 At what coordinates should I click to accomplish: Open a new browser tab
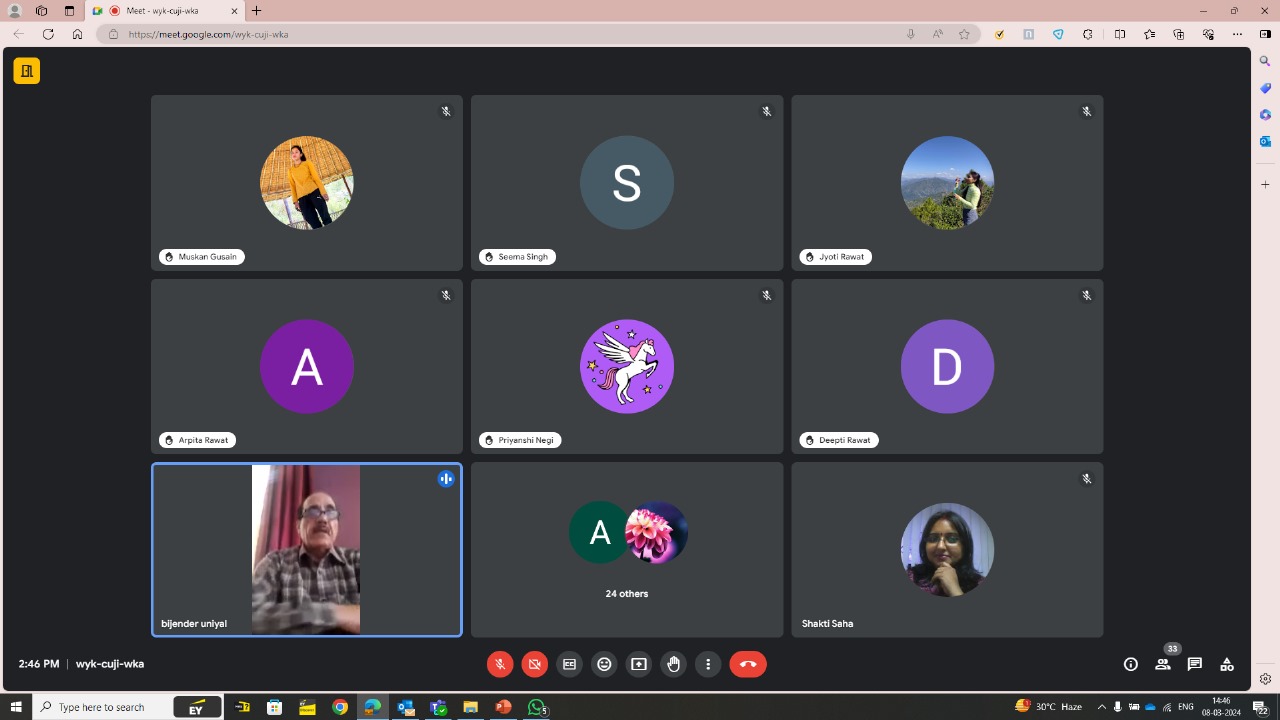pos(257,11)
